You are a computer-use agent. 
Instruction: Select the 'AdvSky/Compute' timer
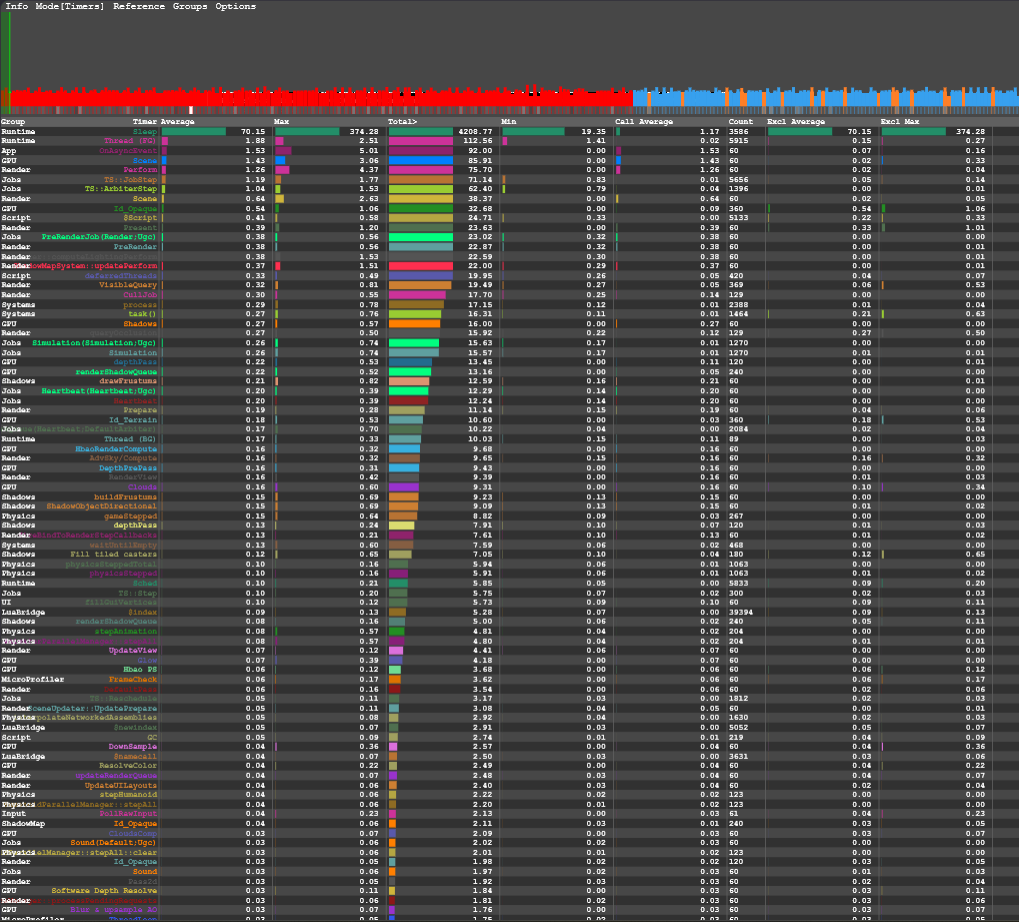(123, 458)
